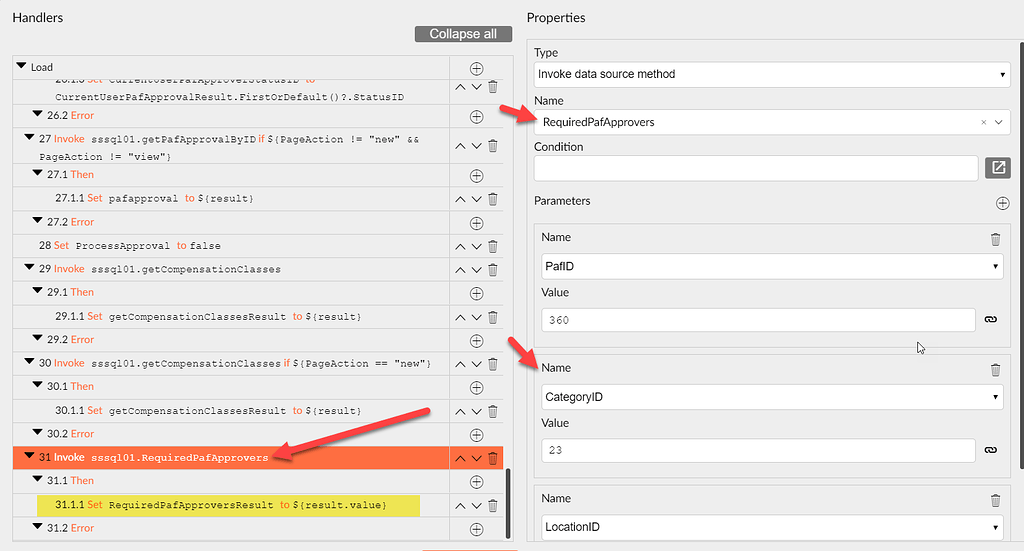Add a new parameter with plus icon

(x=1002, y=203)
